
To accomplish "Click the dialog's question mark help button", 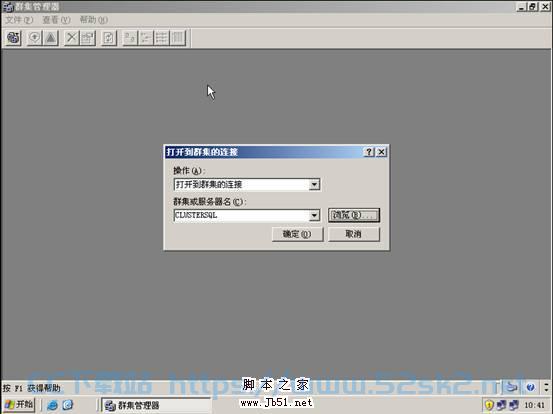I will coord(369,152).
